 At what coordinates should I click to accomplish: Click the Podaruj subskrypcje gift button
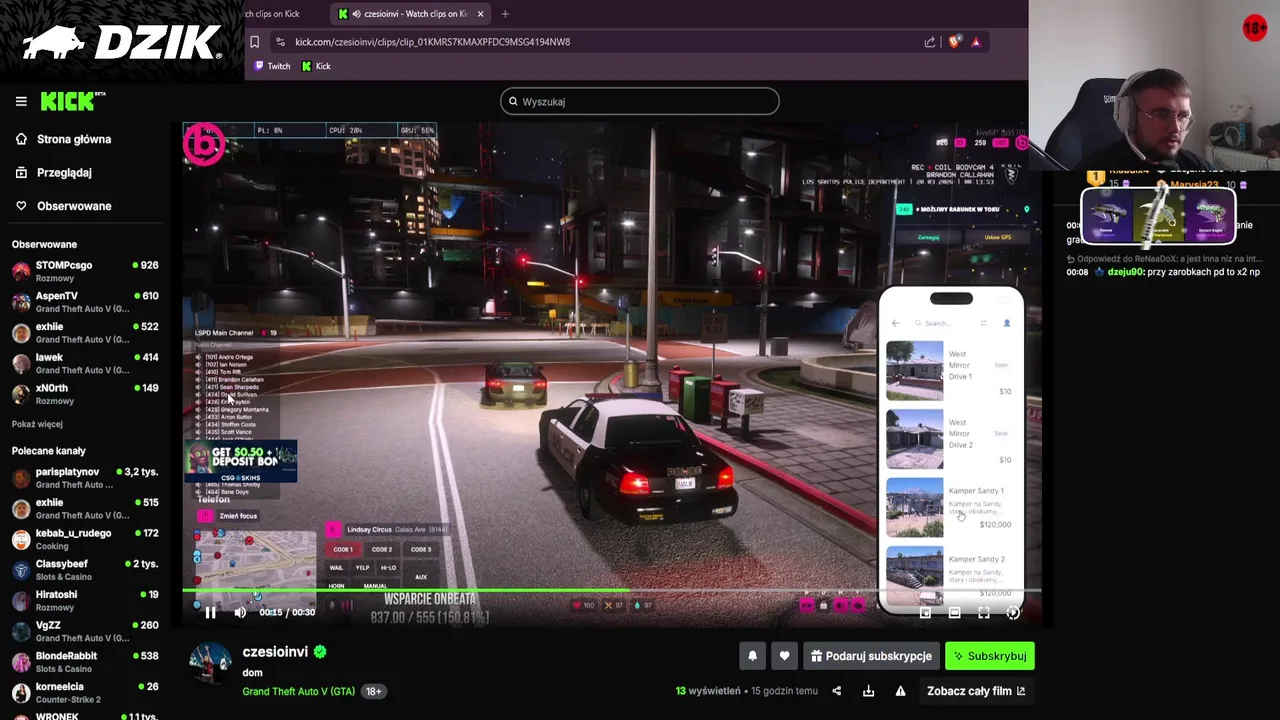[x=870, y=656]
